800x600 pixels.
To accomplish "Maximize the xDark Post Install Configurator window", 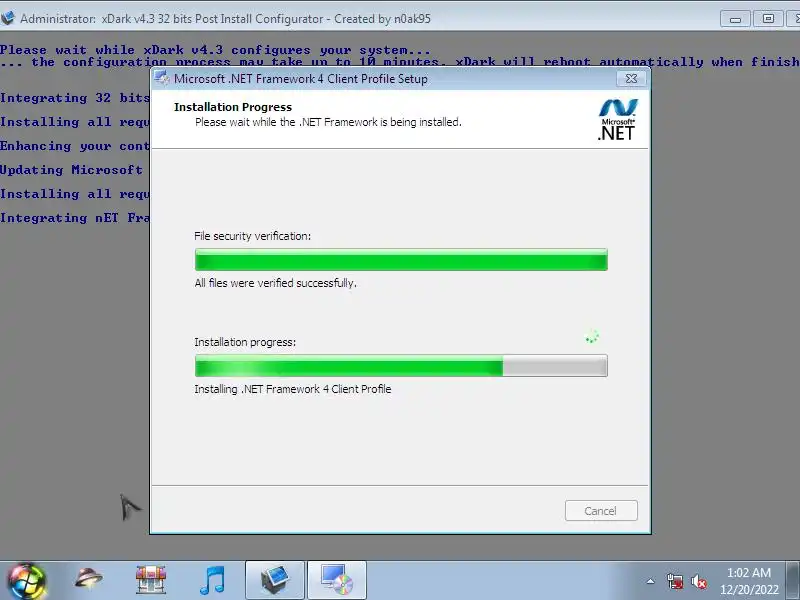I will [768, 19].
